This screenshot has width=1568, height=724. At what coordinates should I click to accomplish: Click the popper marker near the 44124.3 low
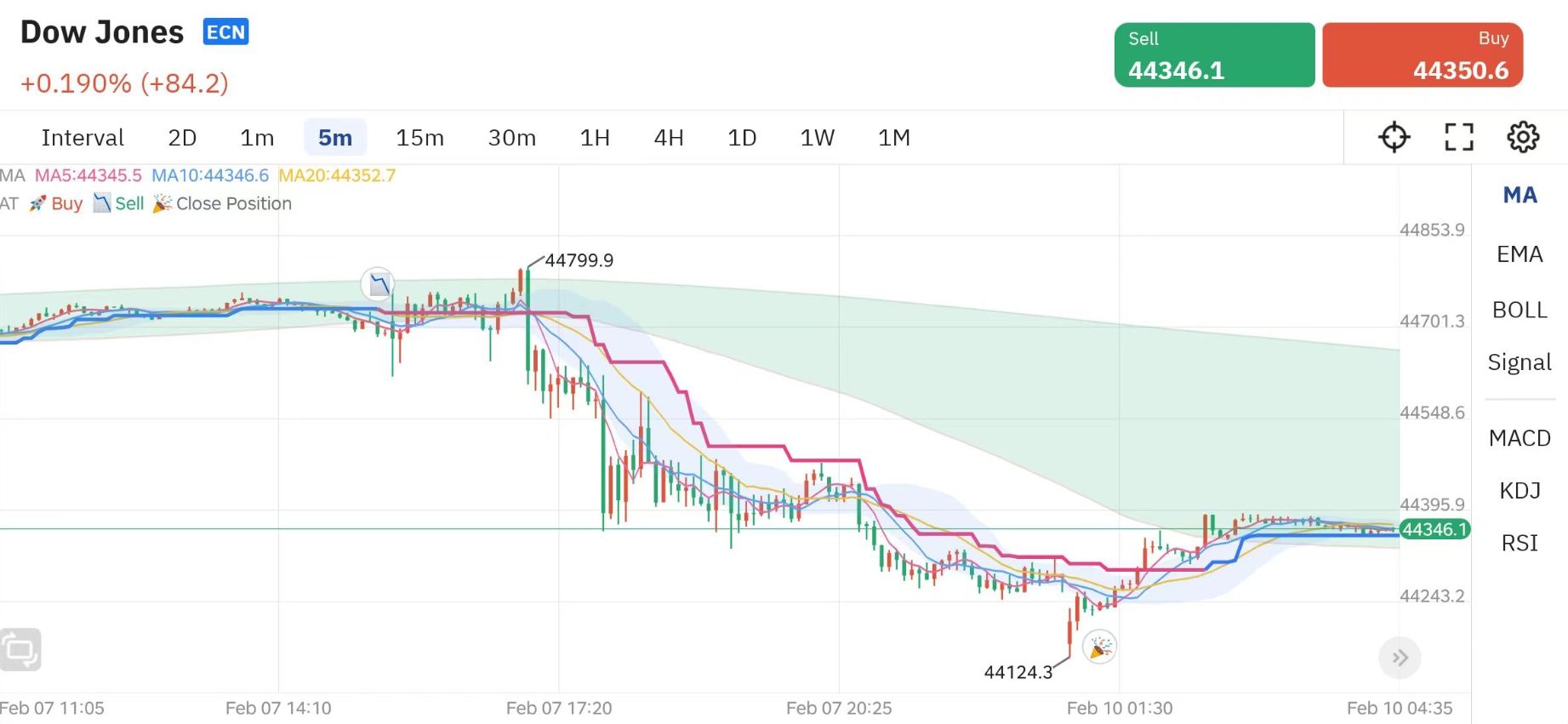click(x=1099, y=647)
